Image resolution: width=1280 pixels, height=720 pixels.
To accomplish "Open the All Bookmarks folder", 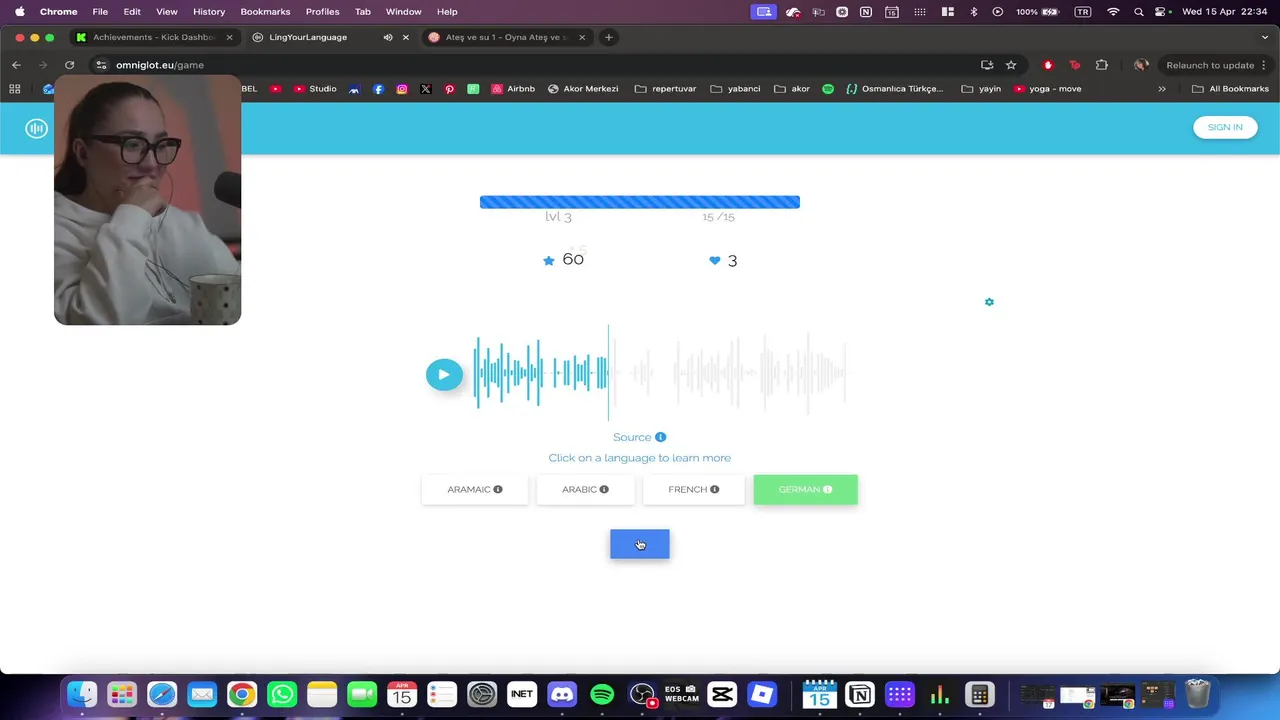I will 1230,89.
